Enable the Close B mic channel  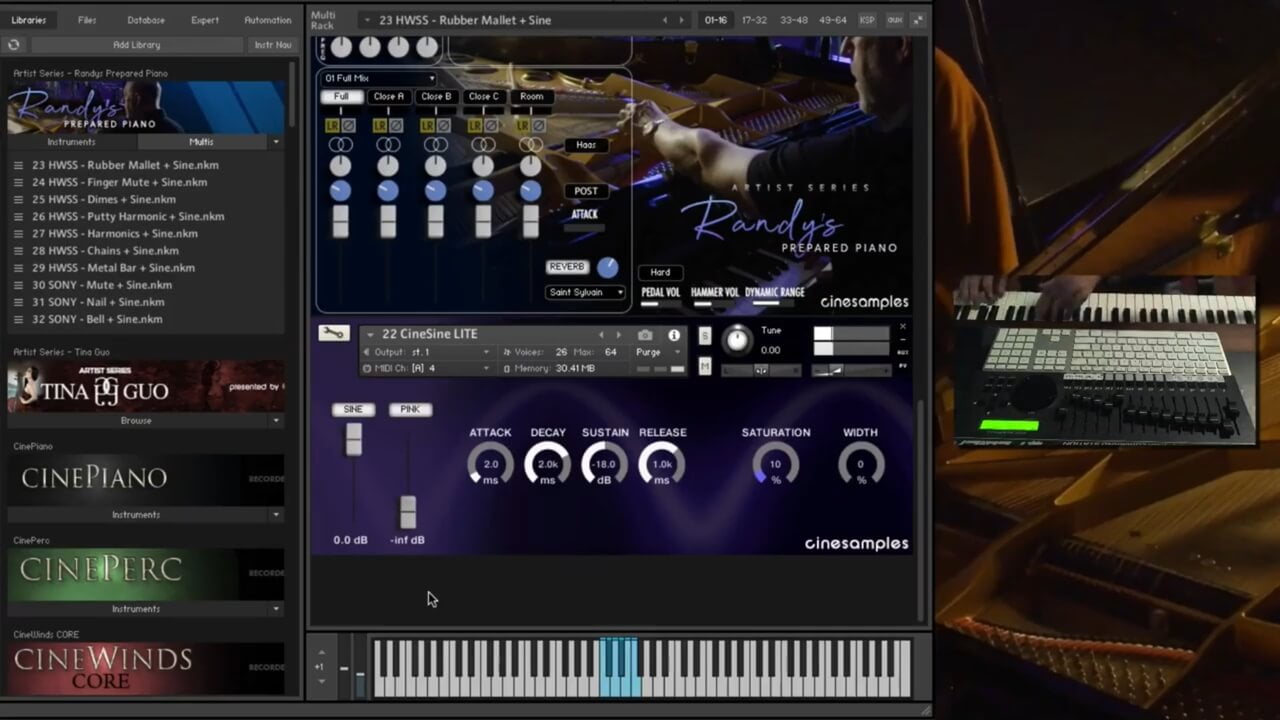pyautogui.click(x=436, y=97)
